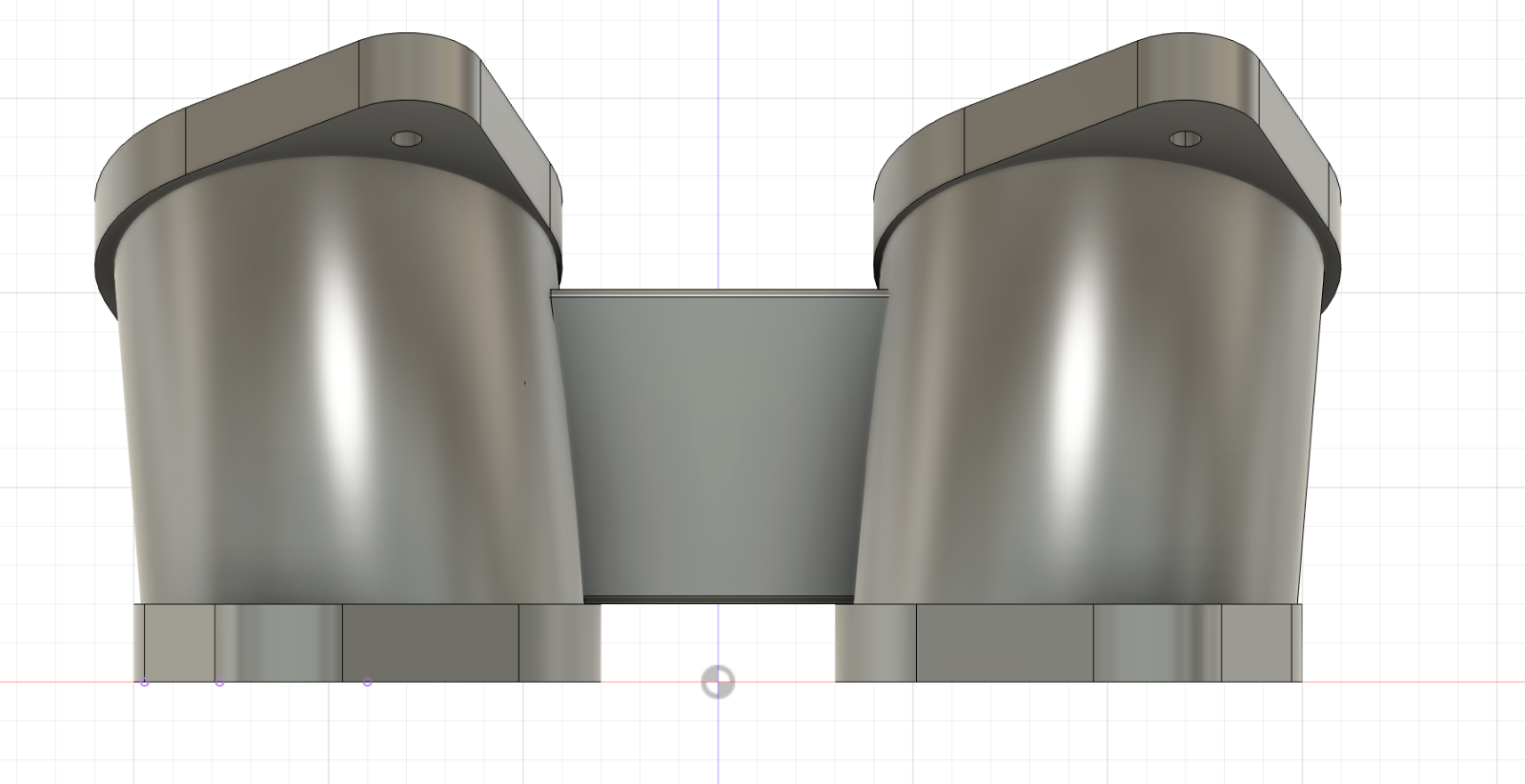Select the leftmost purple sketch point

pyautogui.click(x=144, y=682)
